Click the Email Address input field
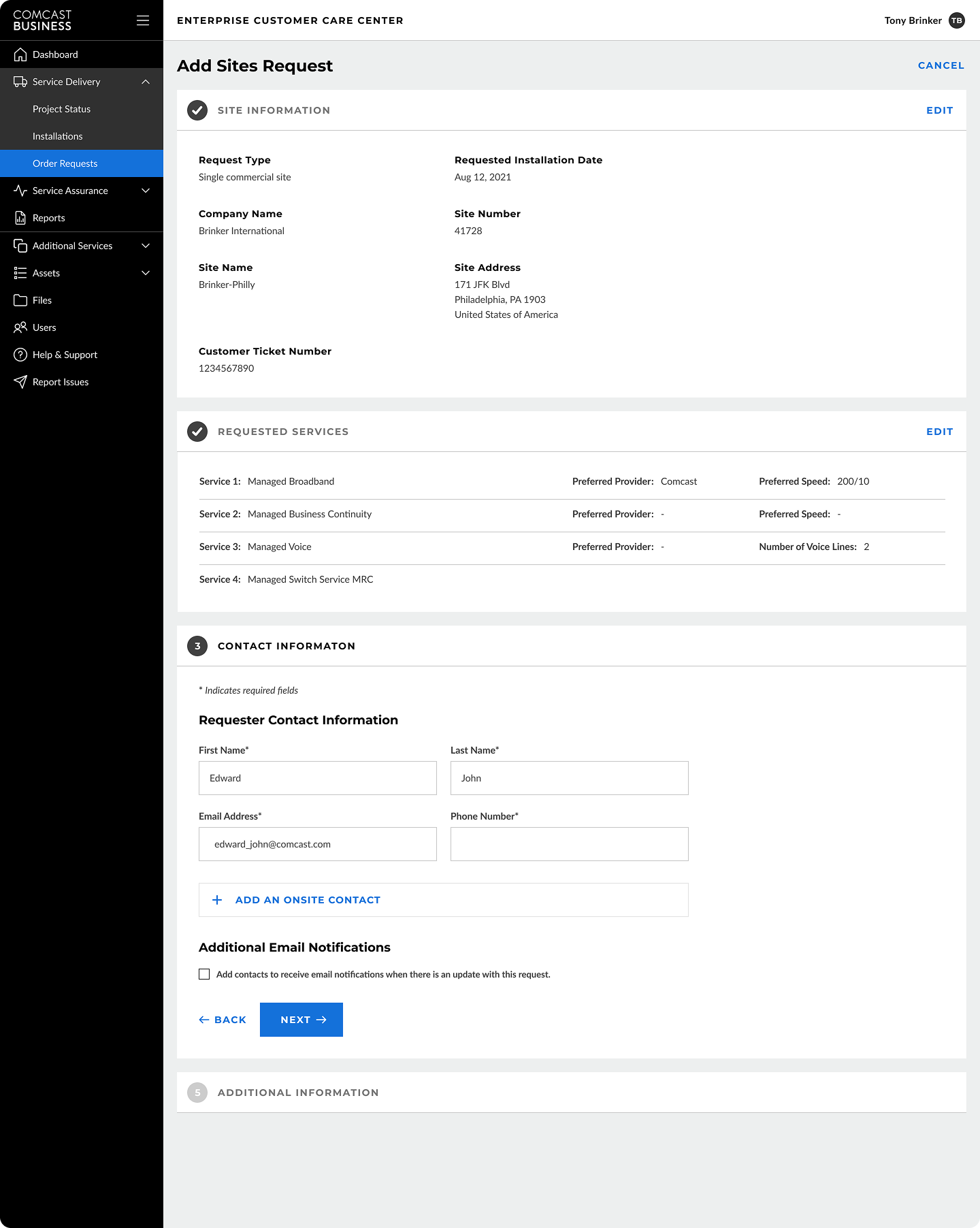Screen dimensions: 980x1228 (x=318, y=844)
